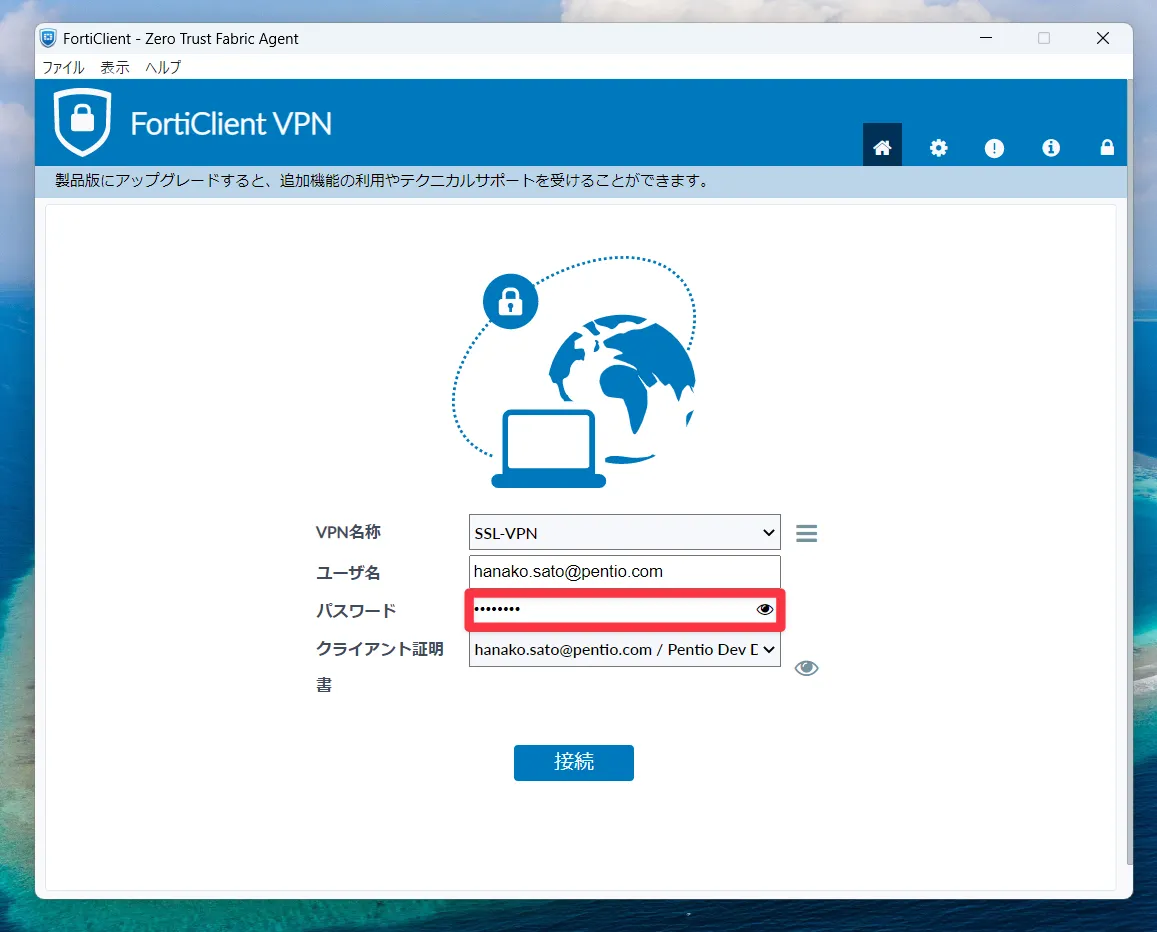
Task: Click the lock icon in the top bar
Action: click(x=1106, y=147)
